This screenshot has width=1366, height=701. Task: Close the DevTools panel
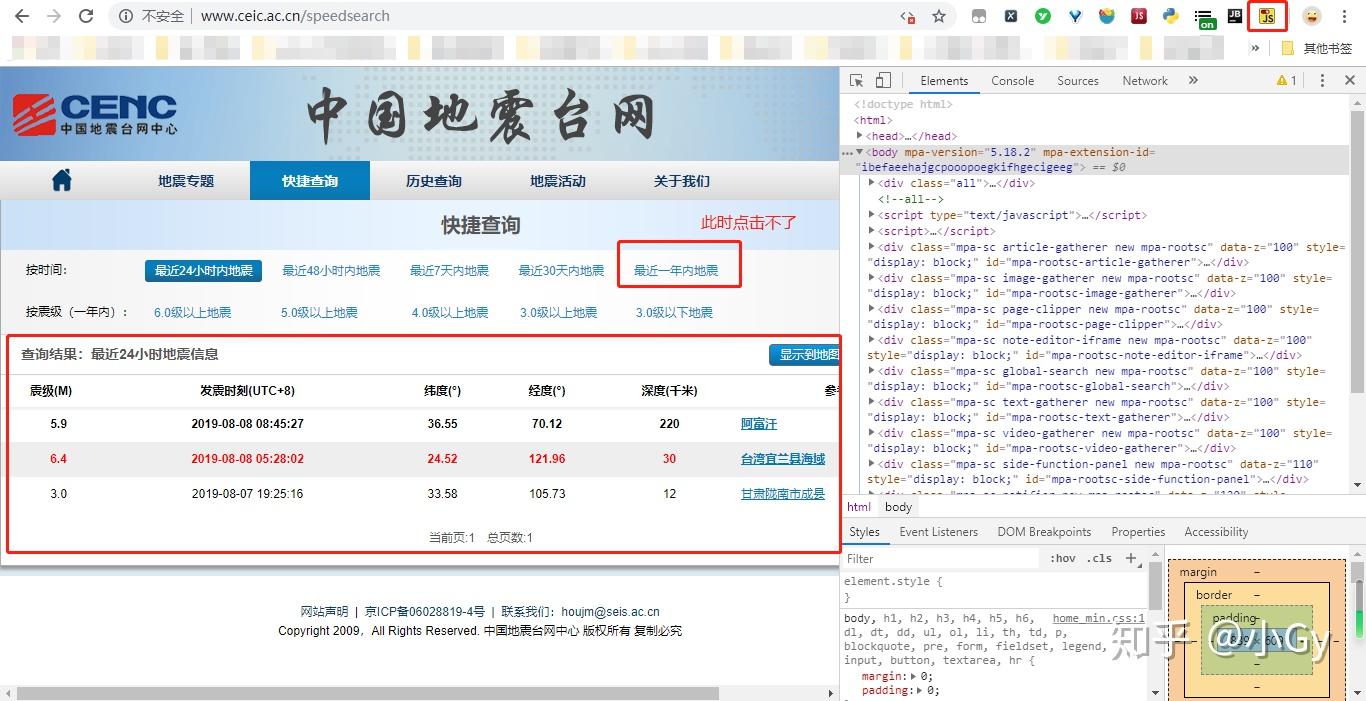click(x=1350, y=81)
